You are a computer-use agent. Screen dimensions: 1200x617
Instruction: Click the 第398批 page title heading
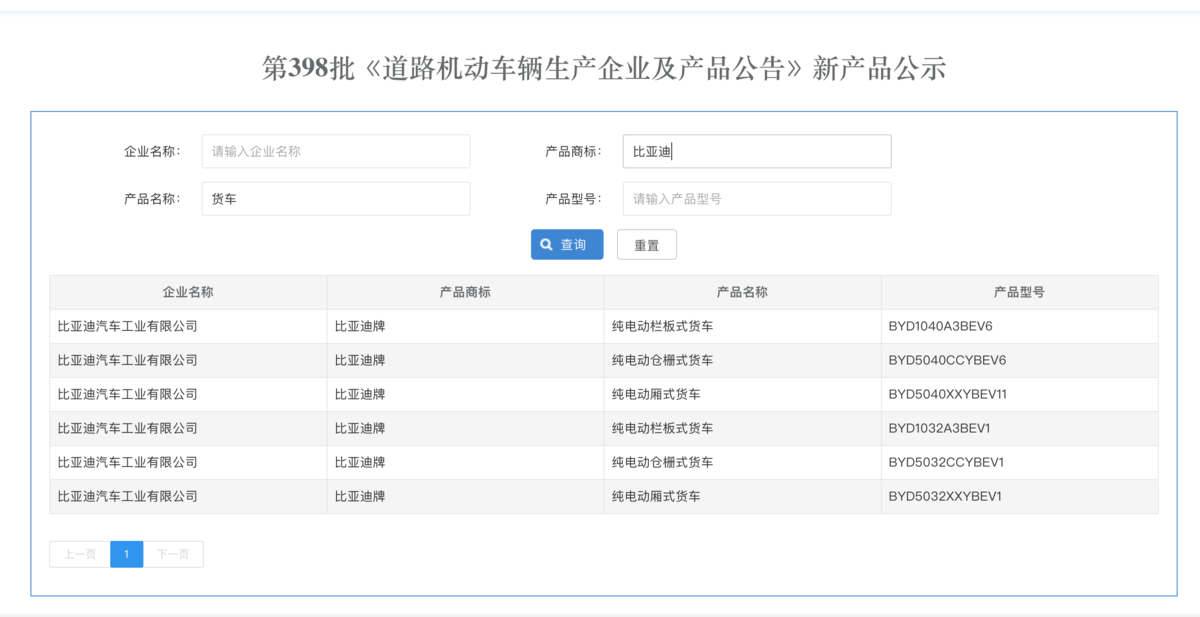(603, 68)
